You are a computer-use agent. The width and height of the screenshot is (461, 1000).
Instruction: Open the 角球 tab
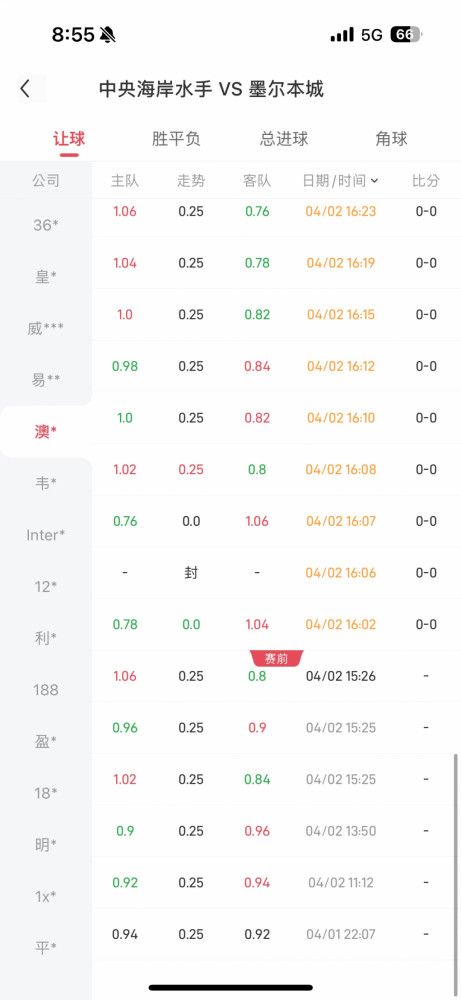coord(391,139)
